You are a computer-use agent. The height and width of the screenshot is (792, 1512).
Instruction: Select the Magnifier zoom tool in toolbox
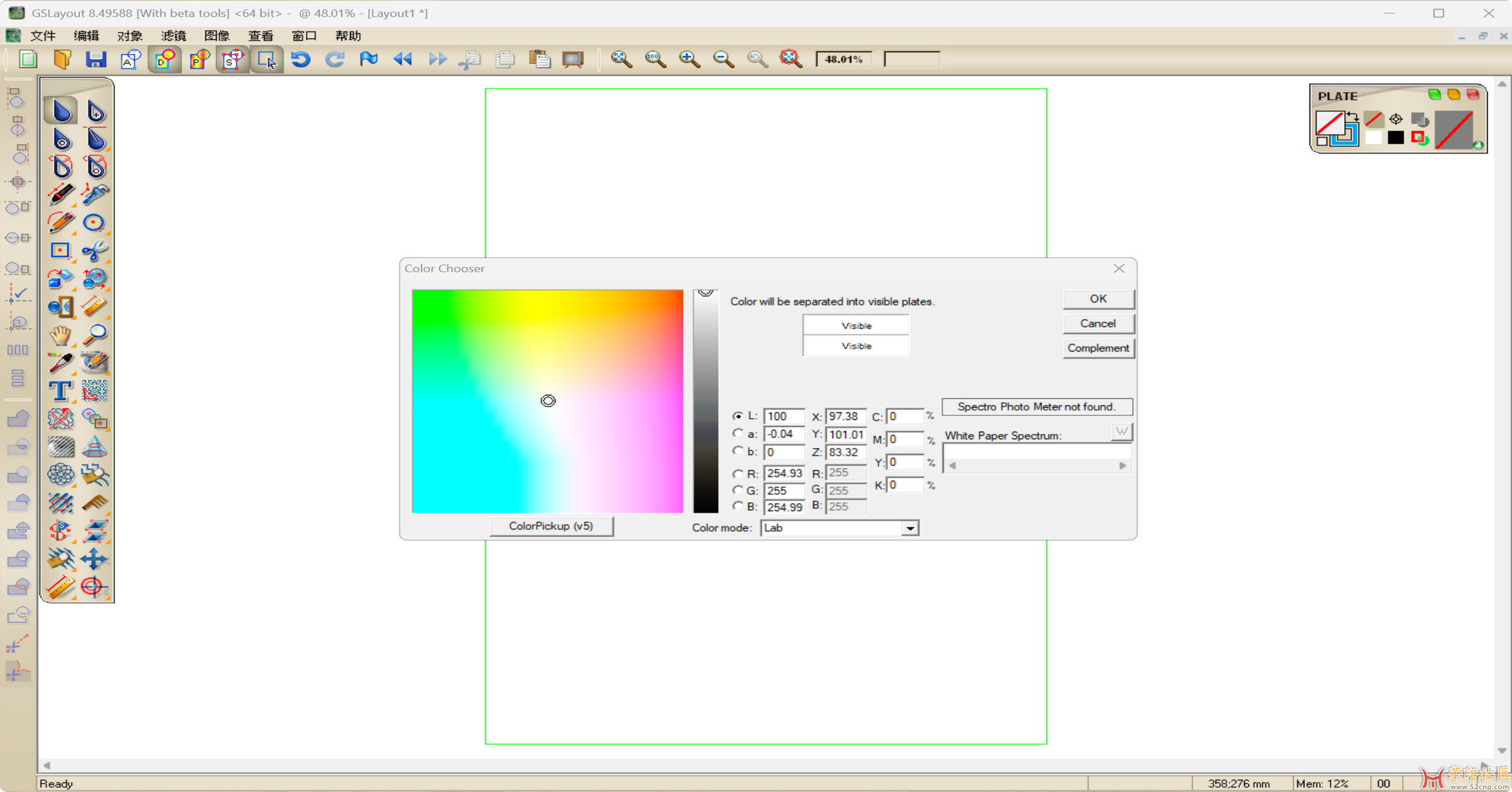pos(94,335)
